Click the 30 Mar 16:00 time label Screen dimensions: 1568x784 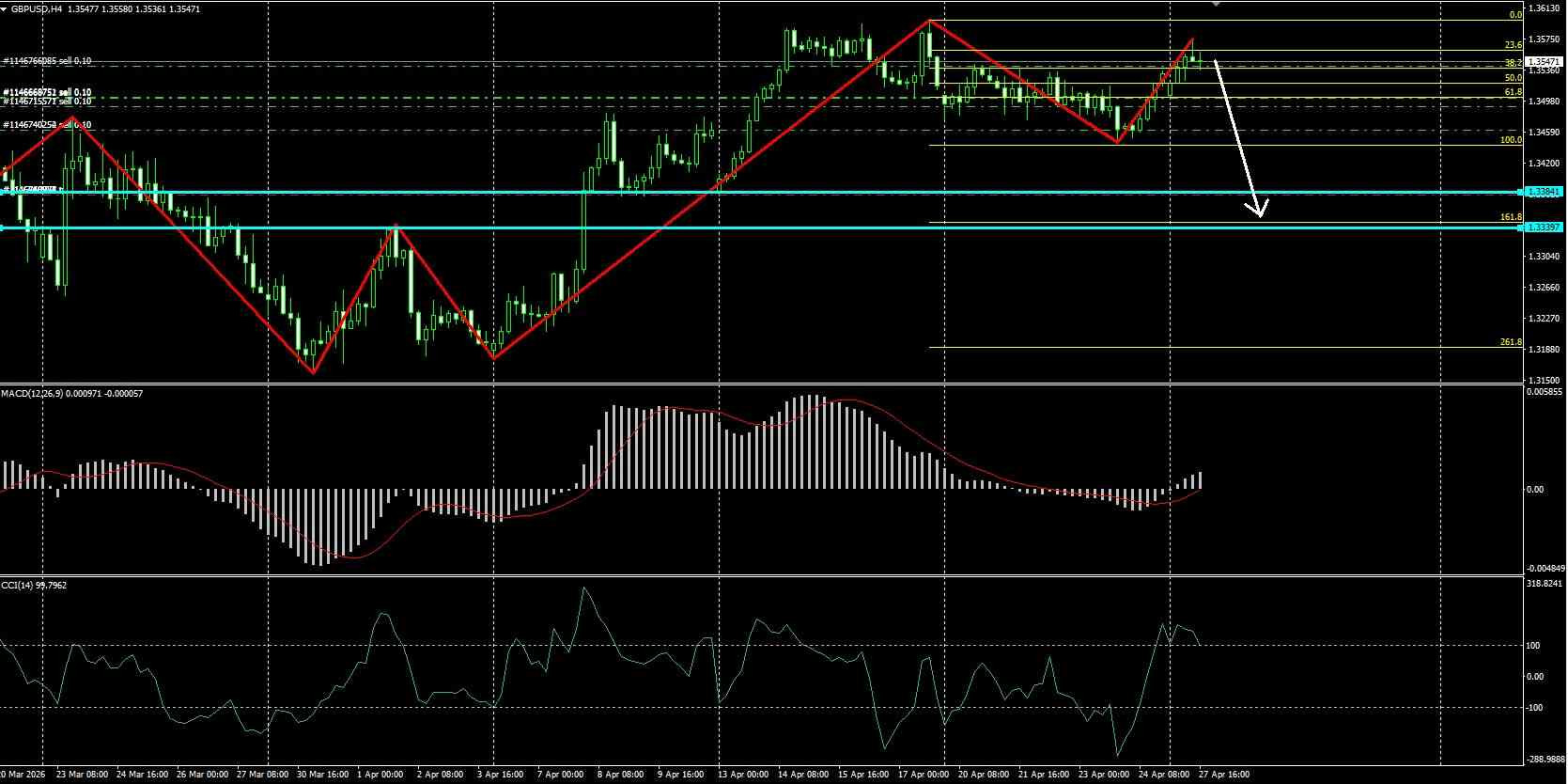[x=322, y=775]
